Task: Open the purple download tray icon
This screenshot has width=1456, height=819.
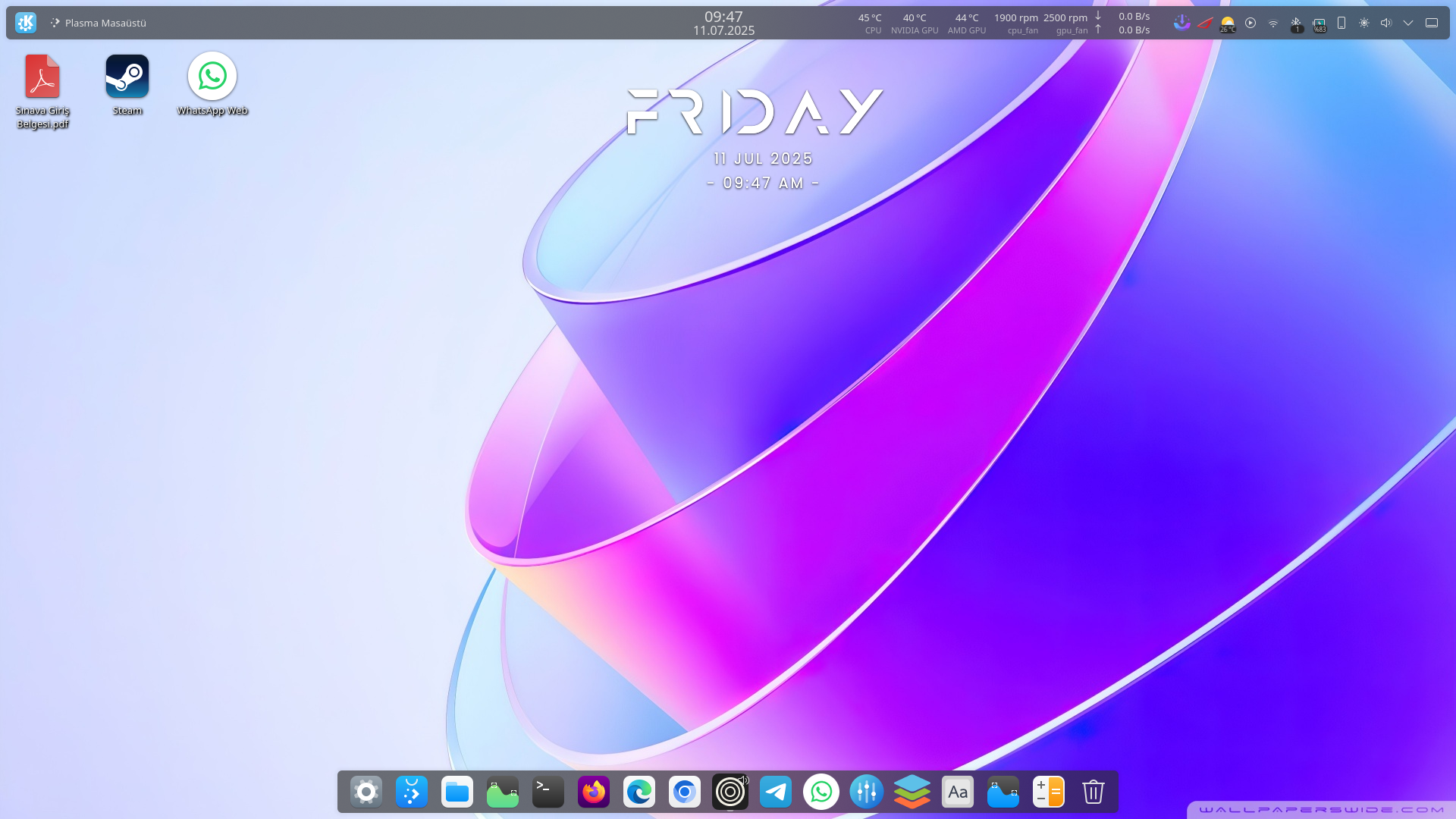Action: [x=1181, y=23]
